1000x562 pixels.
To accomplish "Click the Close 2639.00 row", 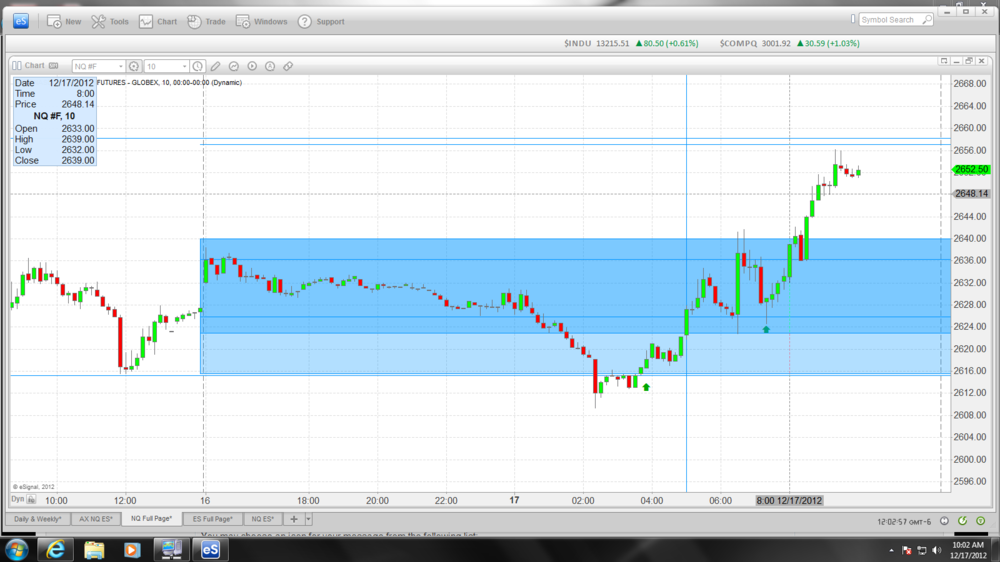I will (54, 161).
